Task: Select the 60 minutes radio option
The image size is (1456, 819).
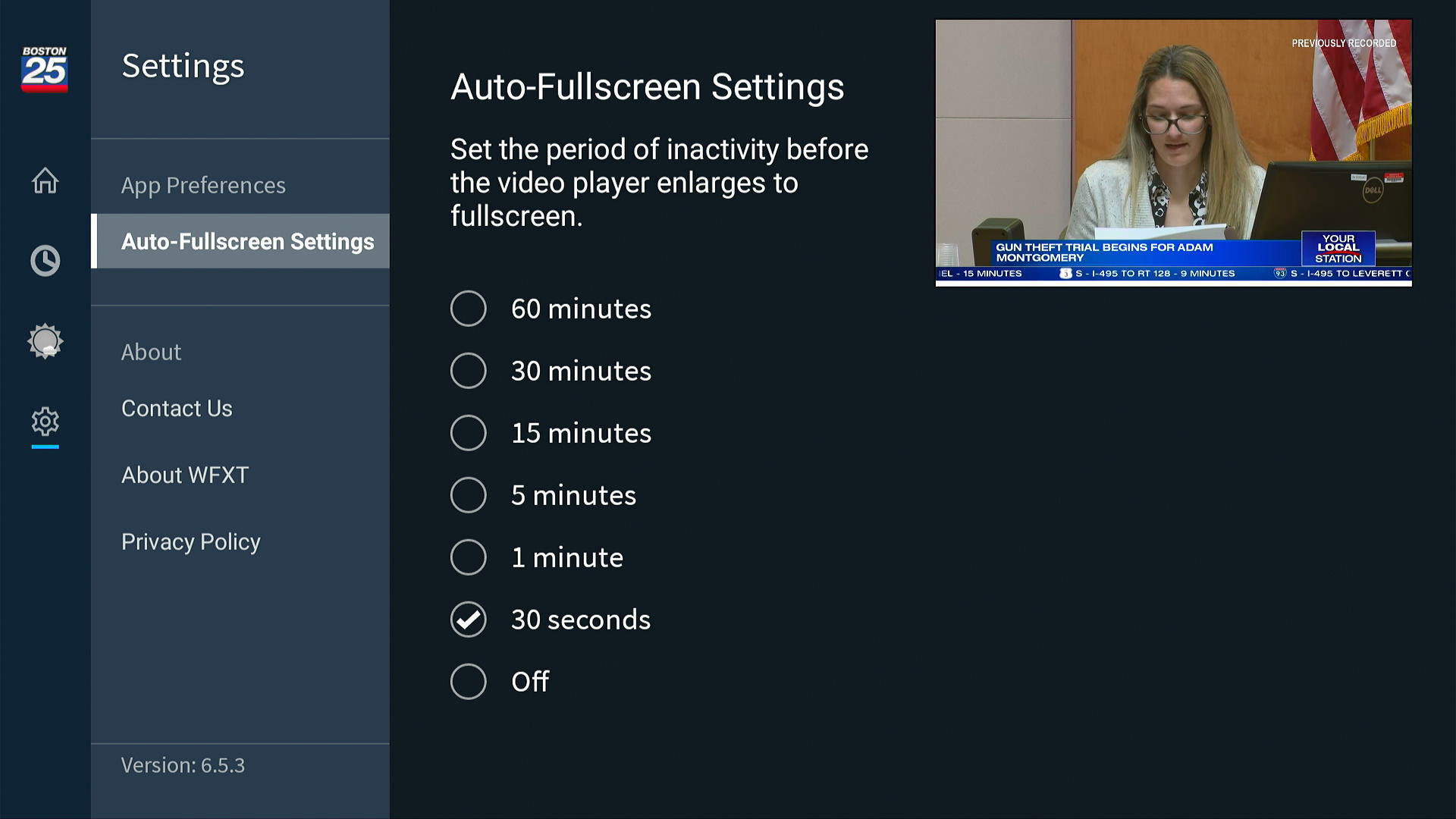Action: coord(469,309)
